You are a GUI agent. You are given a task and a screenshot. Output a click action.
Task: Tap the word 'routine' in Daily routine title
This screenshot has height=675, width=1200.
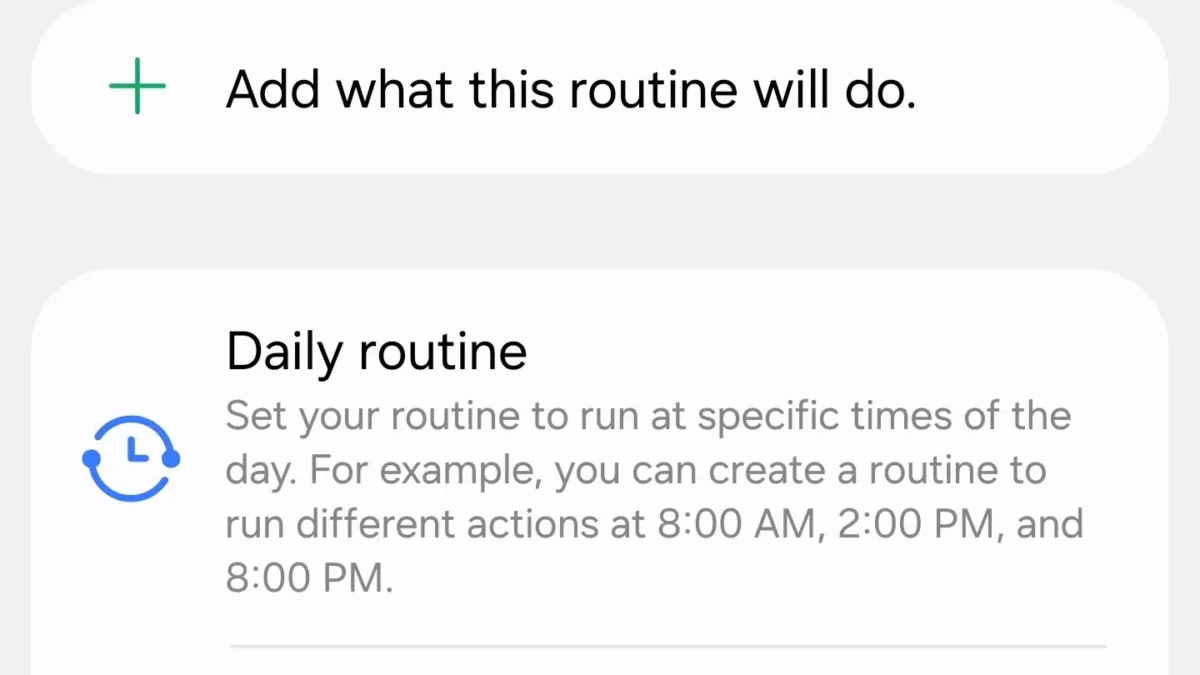[442, 352]
